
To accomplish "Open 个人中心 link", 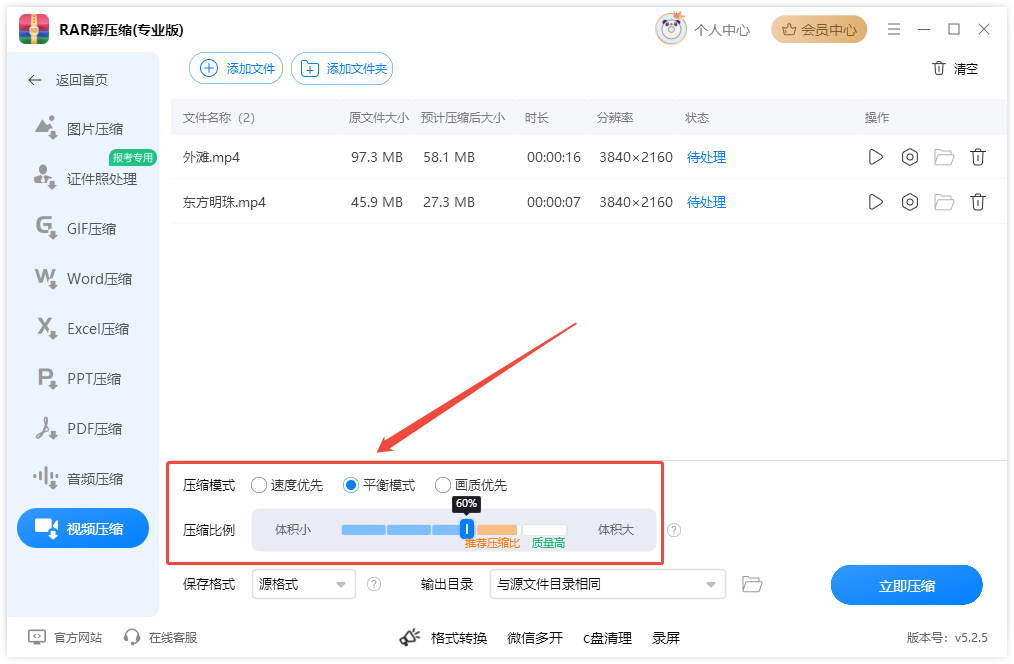I will tap(722, 30).
